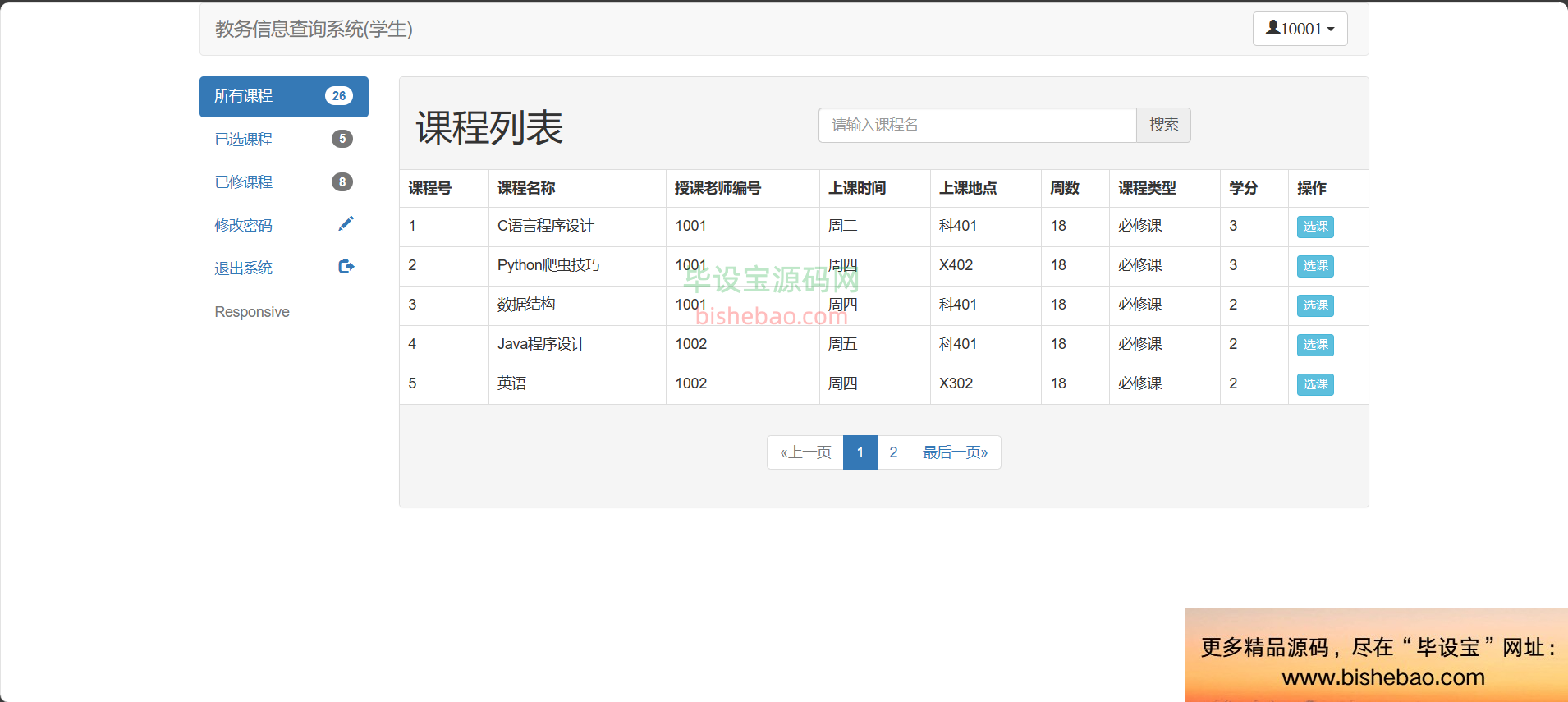Viewport: 1568px width, 702px height.
Task: Click 选课 for Java程序设计
Action: (1315, 345)
